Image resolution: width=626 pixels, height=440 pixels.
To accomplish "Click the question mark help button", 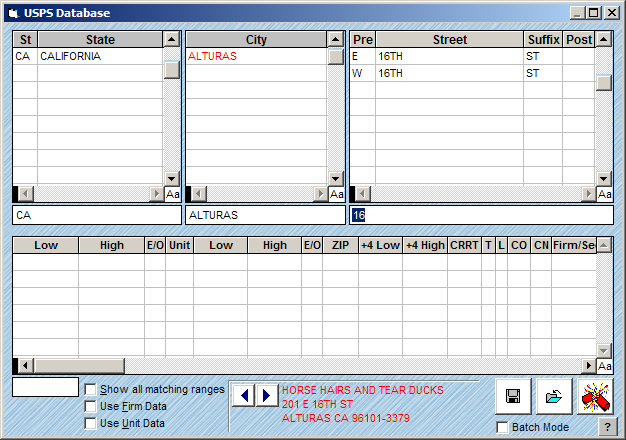I will pos(607,427).
